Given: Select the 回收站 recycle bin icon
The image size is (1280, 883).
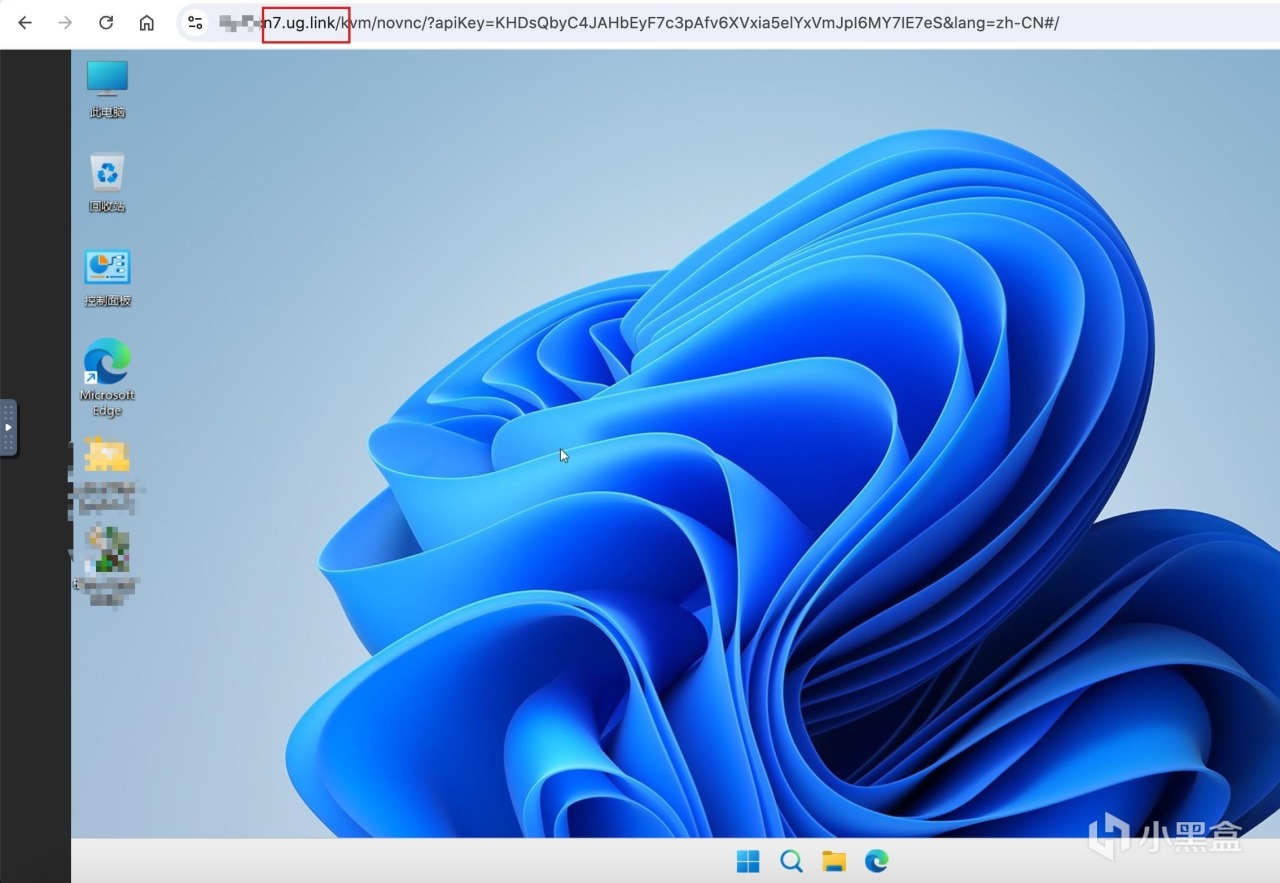Looking at the screenshot, I should click(x=107, y=183).
